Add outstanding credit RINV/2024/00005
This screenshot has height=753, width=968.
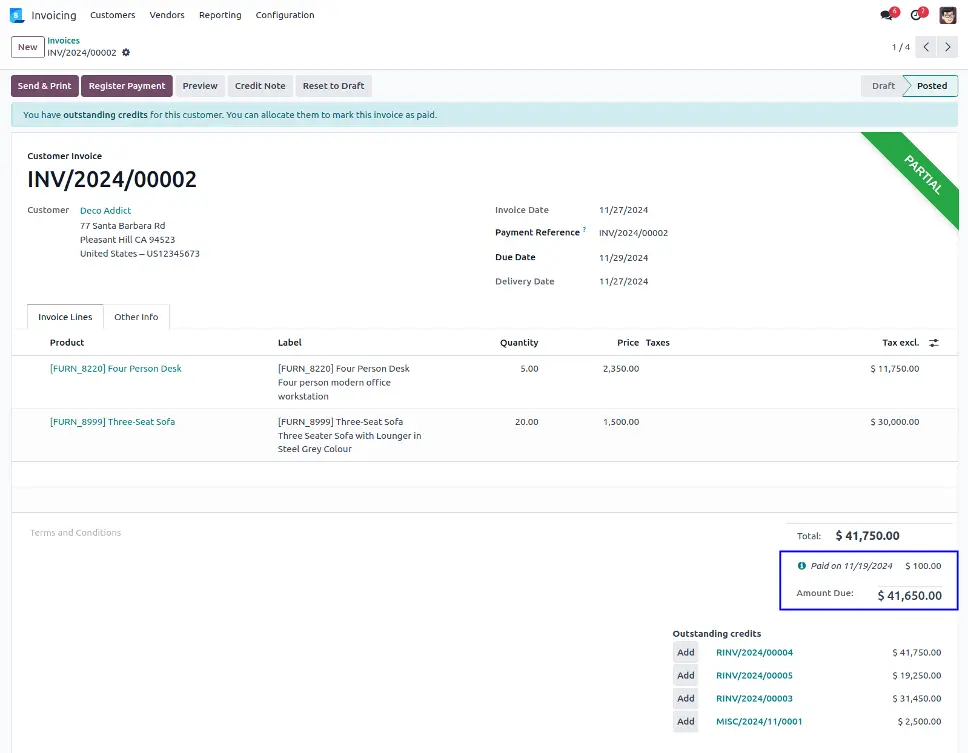coord(685,675)
